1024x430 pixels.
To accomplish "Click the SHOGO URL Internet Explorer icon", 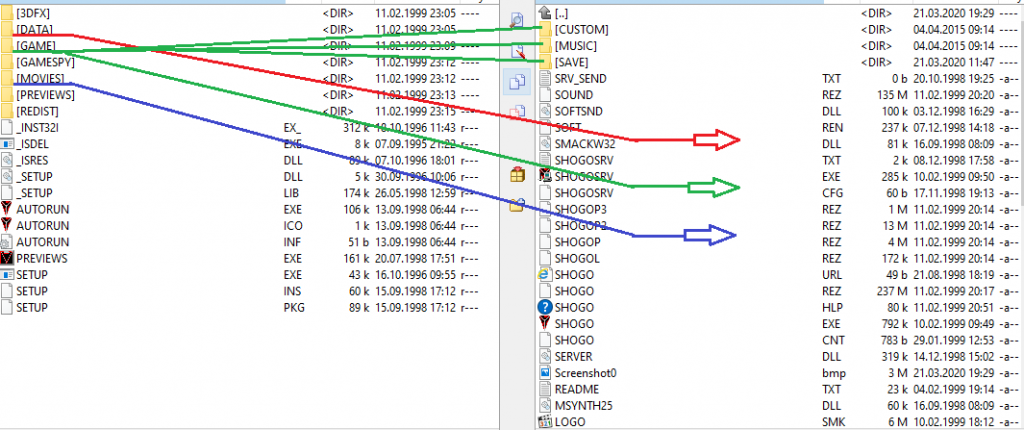I will [x=545, y=274].
